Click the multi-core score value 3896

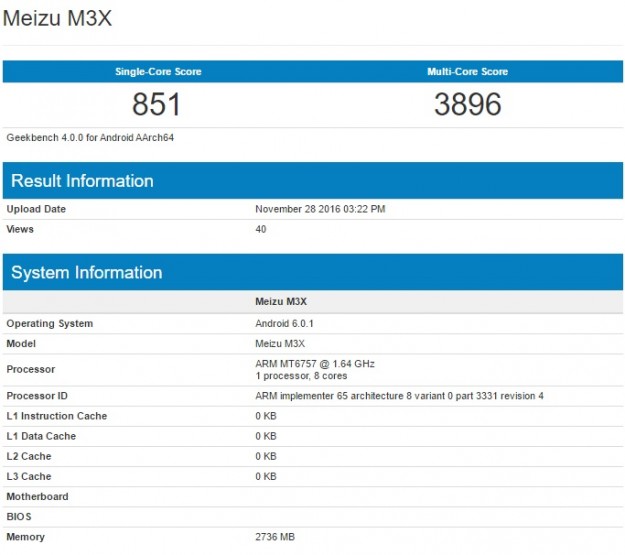click(x=467, y=104)
